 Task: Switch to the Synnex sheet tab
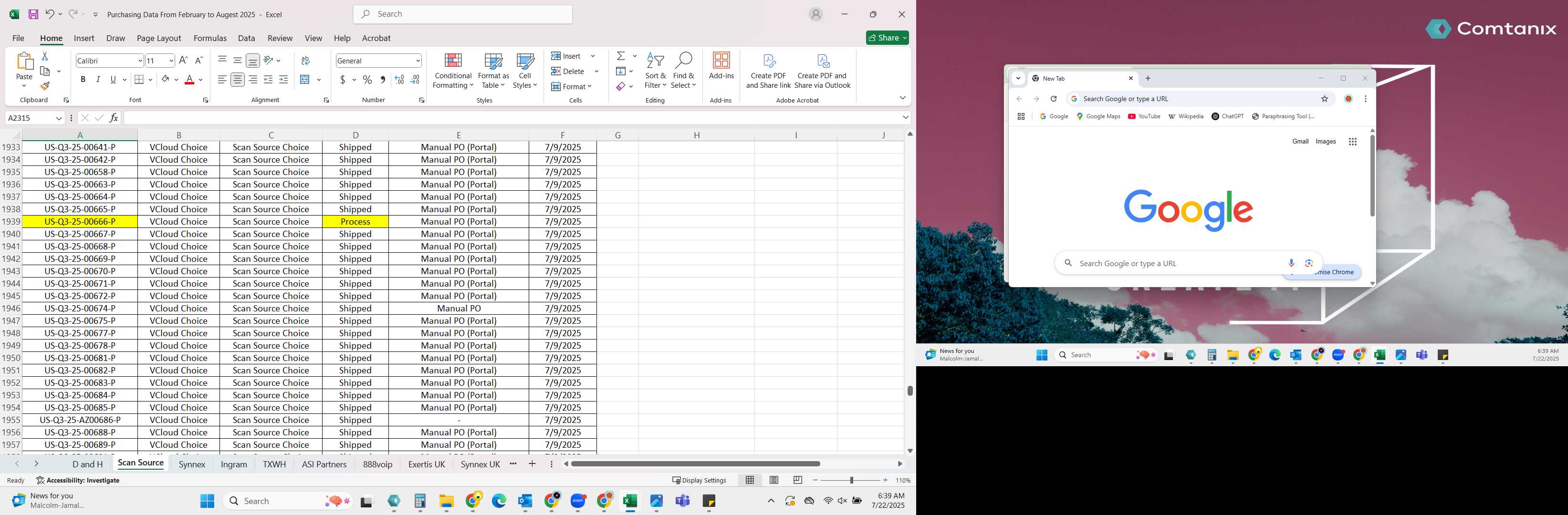click(x=192, y=464)
